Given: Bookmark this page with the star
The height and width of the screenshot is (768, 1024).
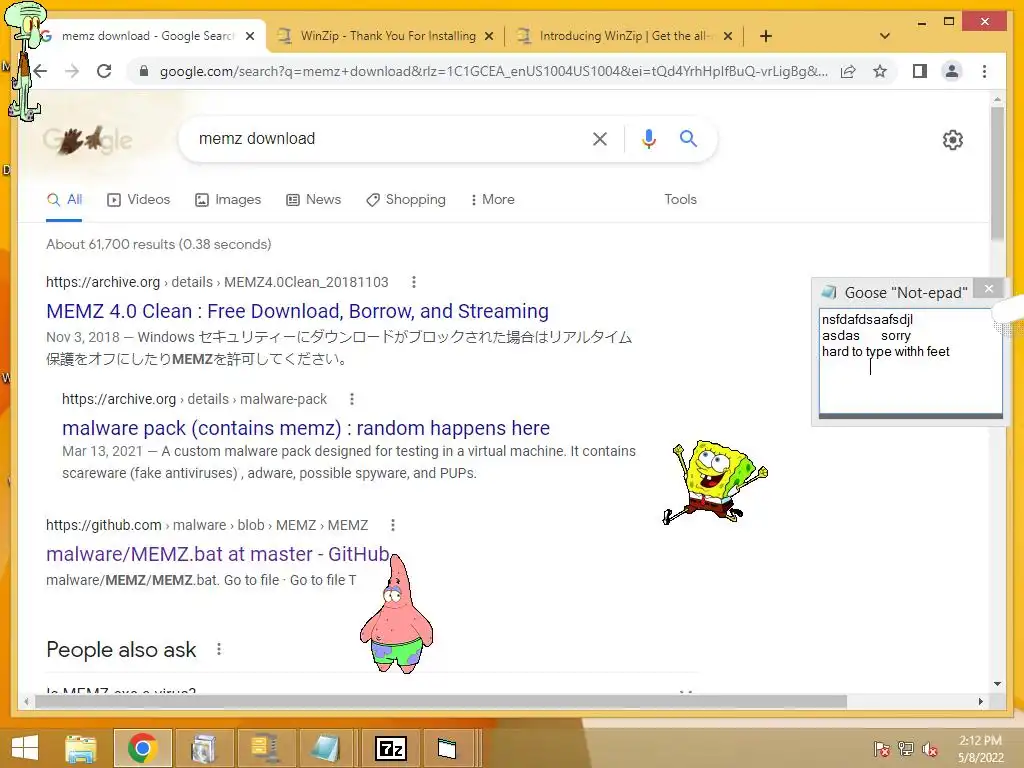Looking at the screenshot, I should point(880,71).
